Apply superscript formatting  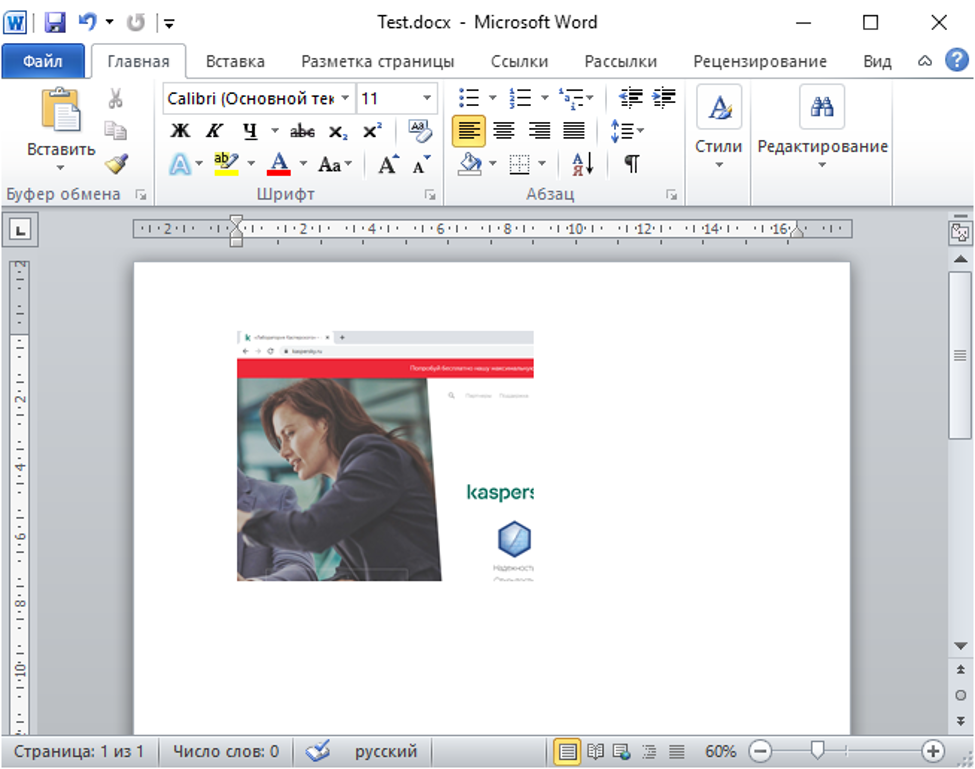372,131
